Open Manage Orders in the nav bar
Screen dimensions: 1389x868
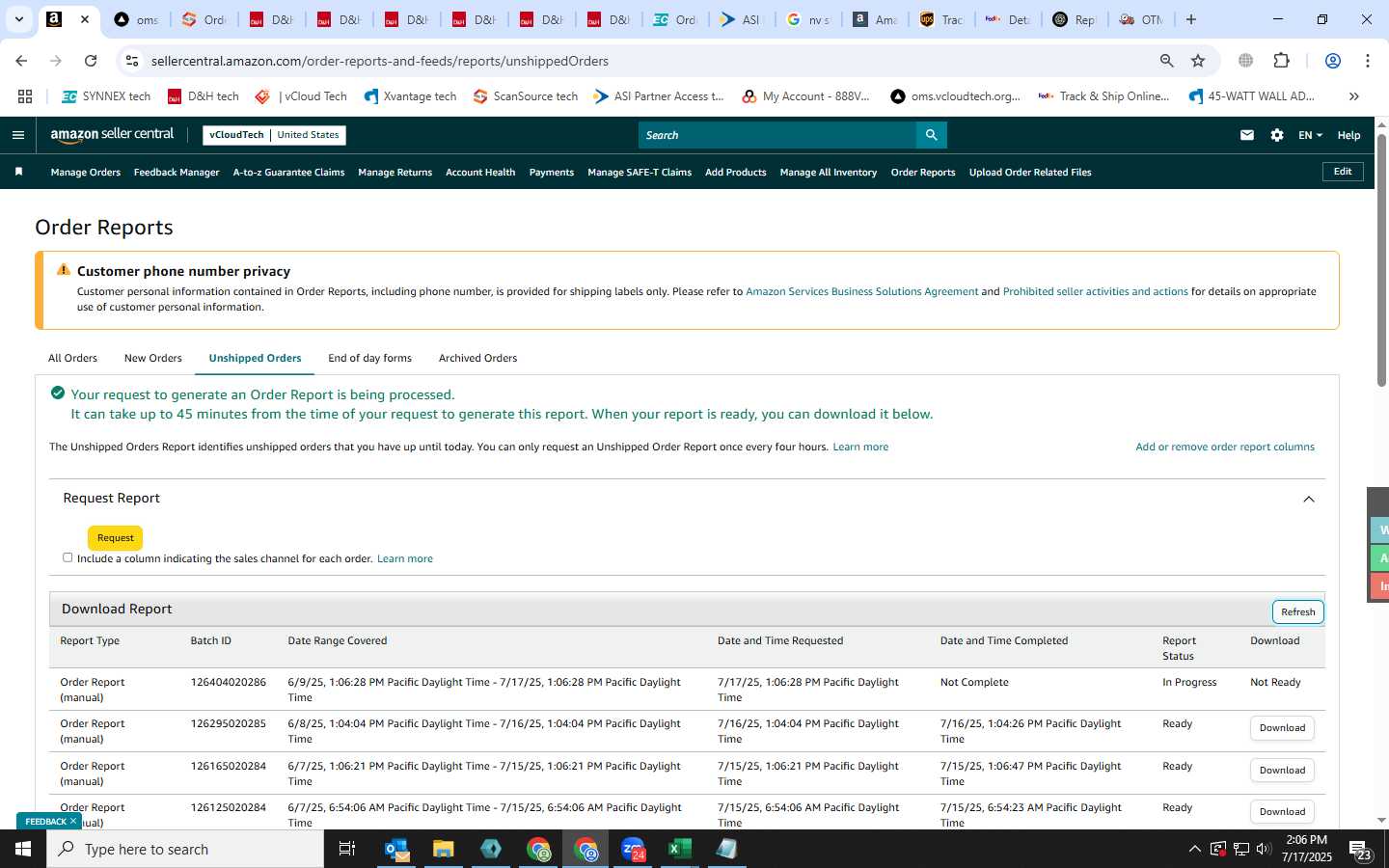click(x=85, y=173)
